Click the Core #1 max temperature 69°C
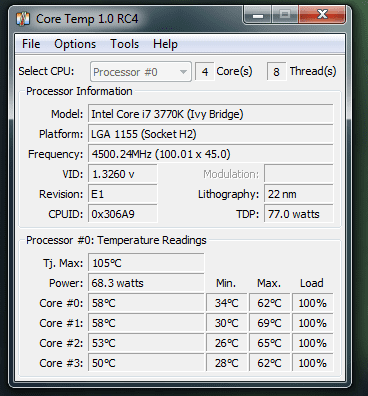 click(269, 323)
